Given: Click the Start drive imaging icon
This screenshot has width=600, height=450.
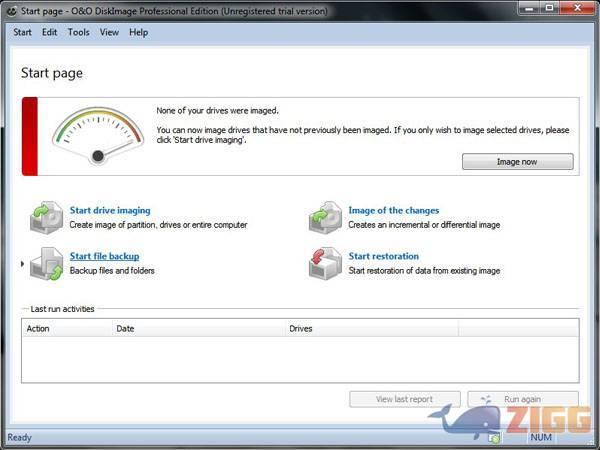Looking at the screenshot, I should coord(47,217).
